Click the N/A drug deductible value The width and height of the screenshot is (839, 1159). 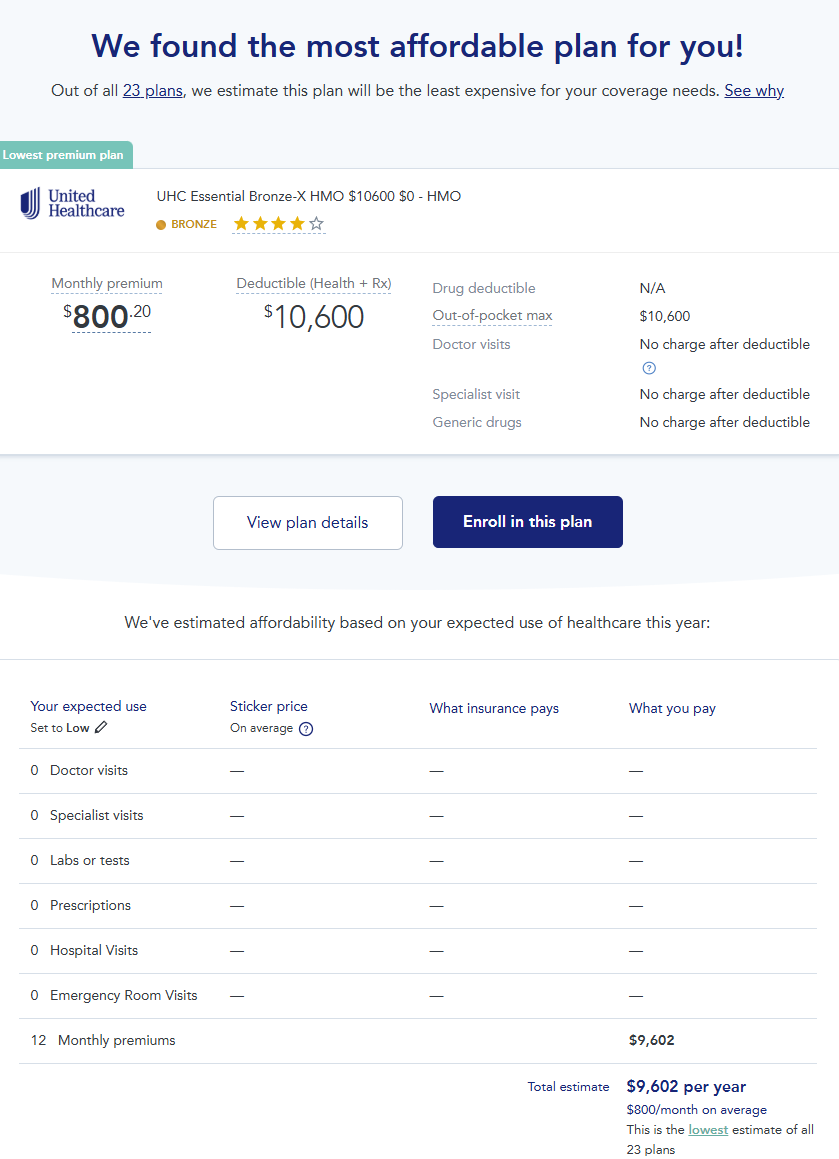coord(653,288)
